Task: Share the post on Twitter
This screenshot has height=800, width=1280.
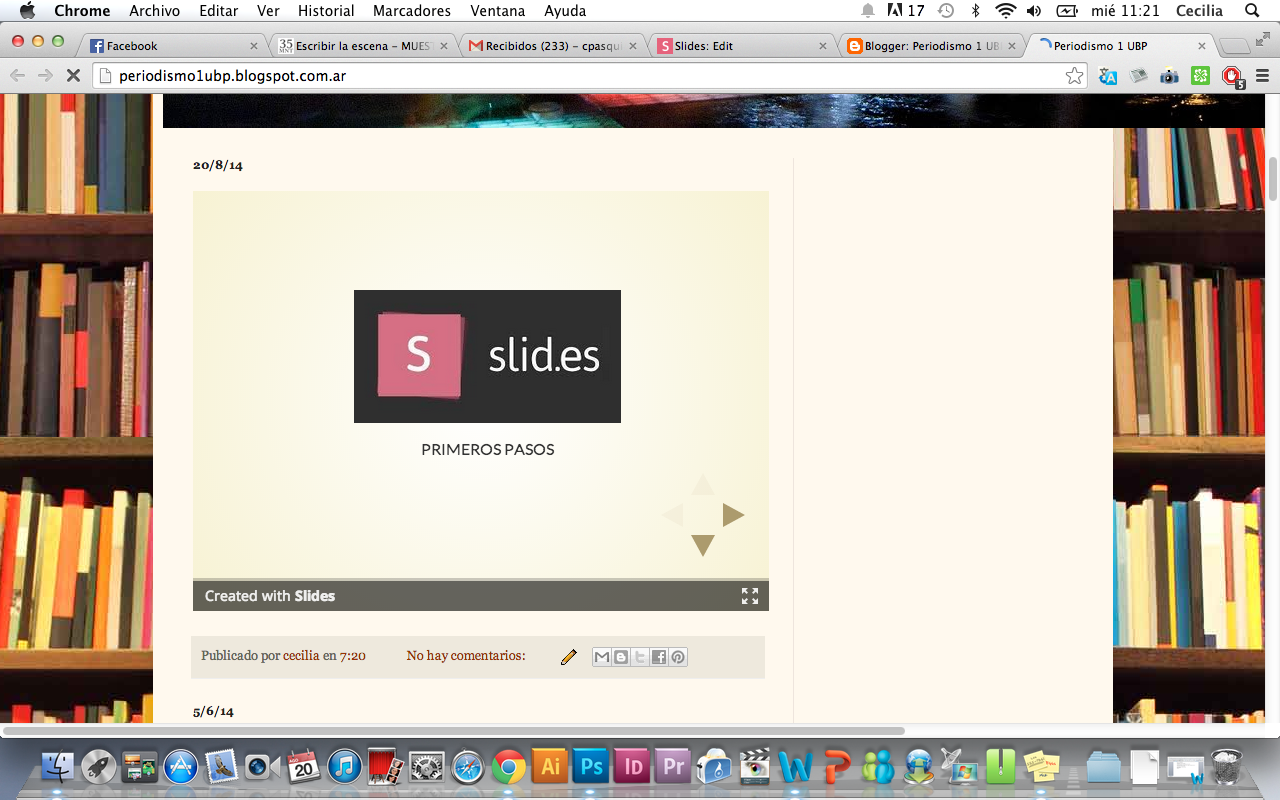Action: coord(640,657)
